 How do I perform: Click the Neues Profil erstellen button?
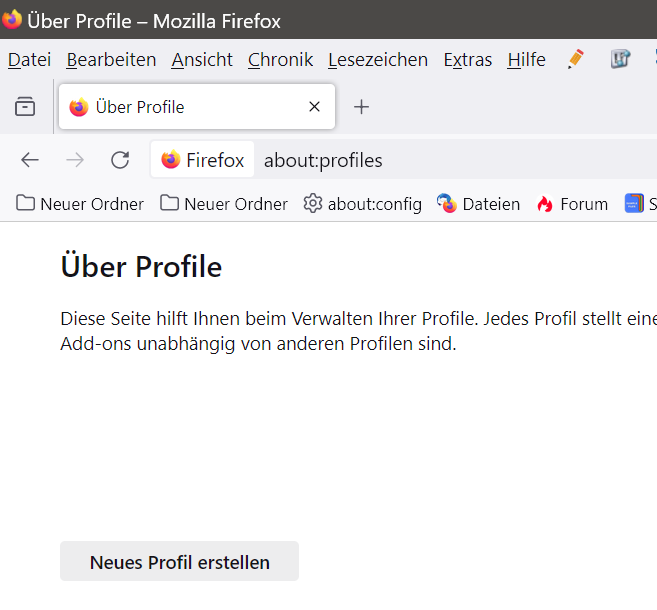click(179, 562)
